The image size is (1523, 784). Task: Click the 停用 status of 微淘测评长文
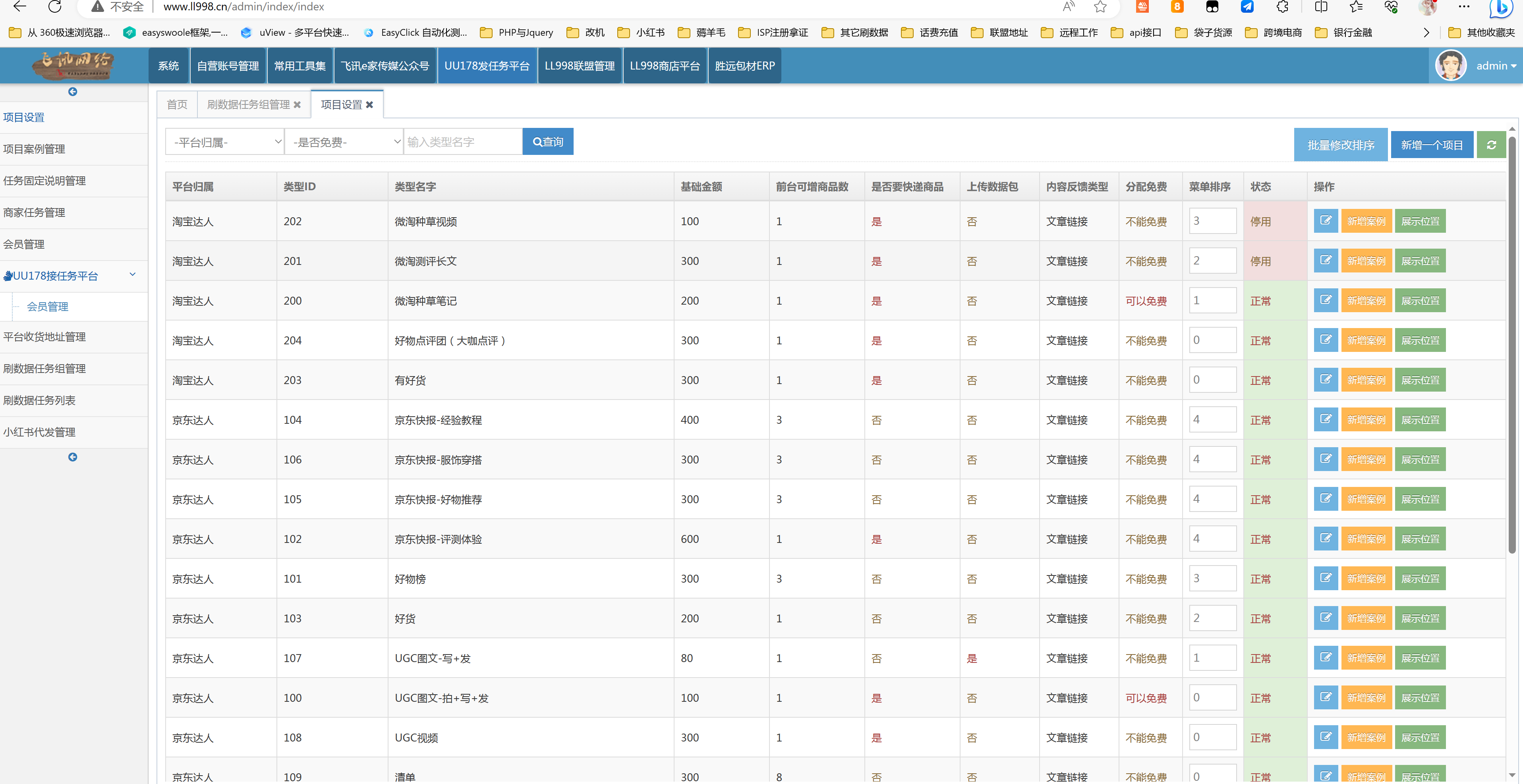tap(1260, 261)
